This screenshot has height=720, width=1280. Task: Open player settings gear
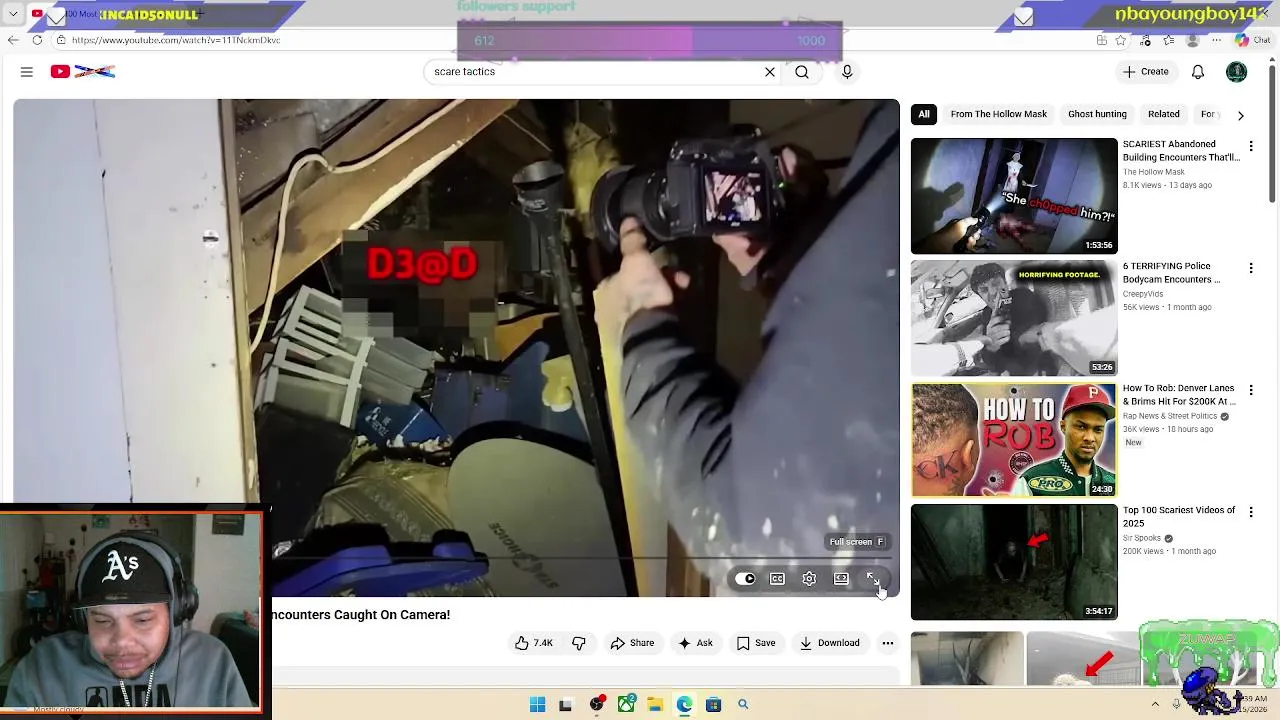tap(809, 579)
